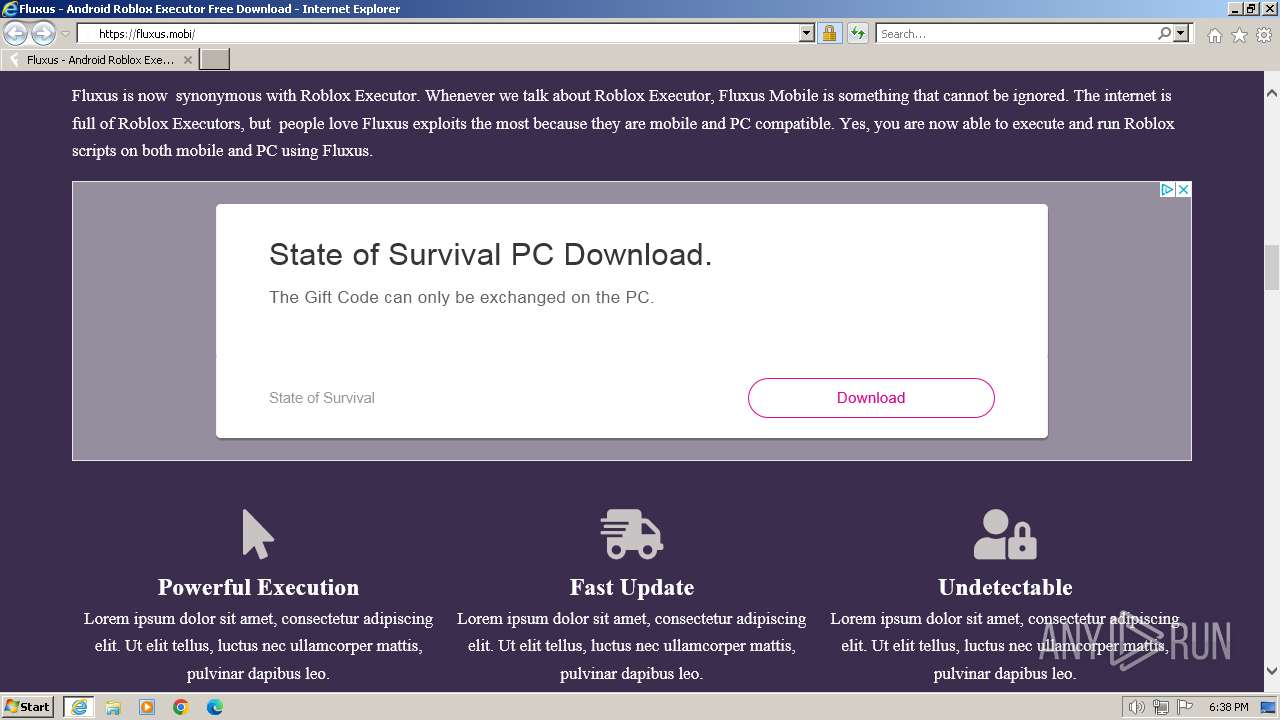Open Internet Explorer from the taskbar
The height and width of the screenshot is (720, 1280).
point(79,707)
